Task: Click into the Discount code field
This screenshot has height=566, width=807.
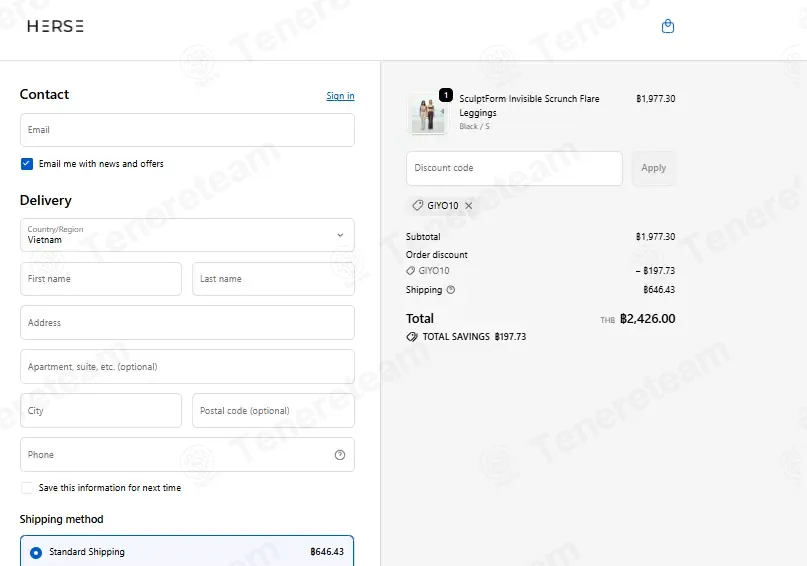Action: click(514, 168)
